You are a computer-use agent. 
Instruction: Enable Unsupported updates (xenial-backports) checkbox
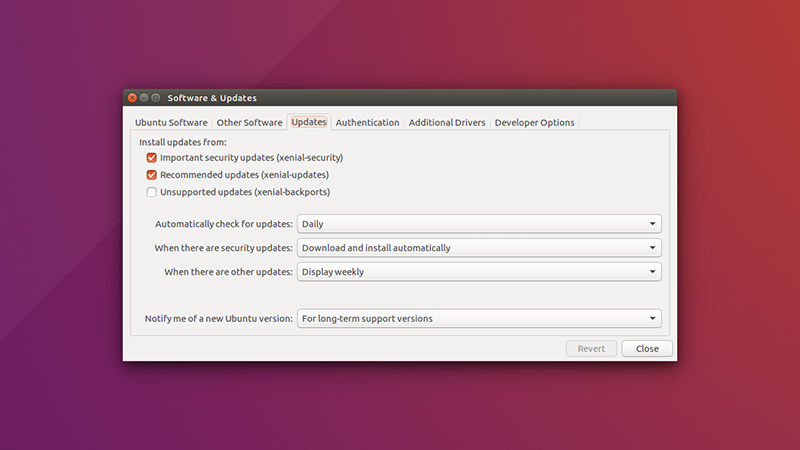tap(152, 192)
